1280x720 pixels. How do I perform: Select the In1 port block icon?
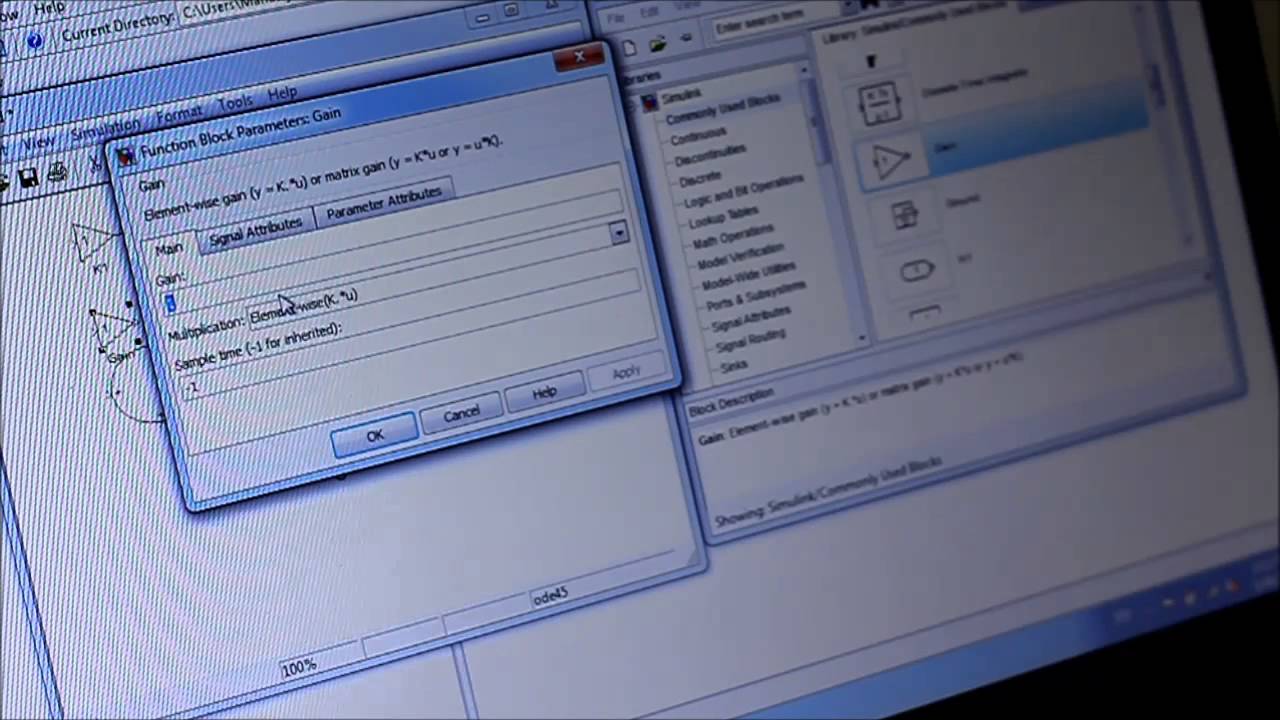tap(916, 270)
